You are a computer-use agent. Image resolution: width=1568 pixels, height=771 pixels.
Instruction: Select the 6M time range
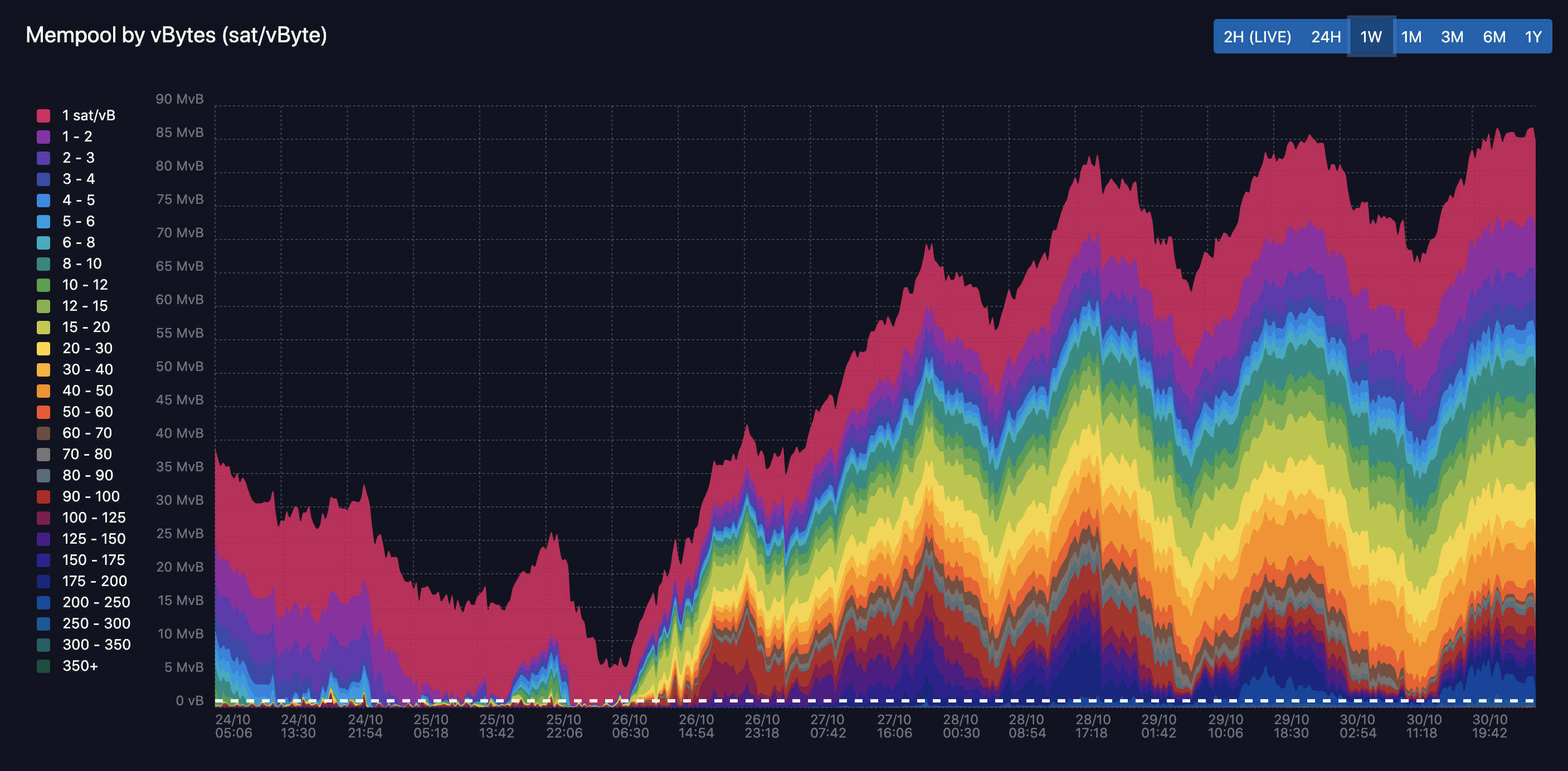point(1494,37)
